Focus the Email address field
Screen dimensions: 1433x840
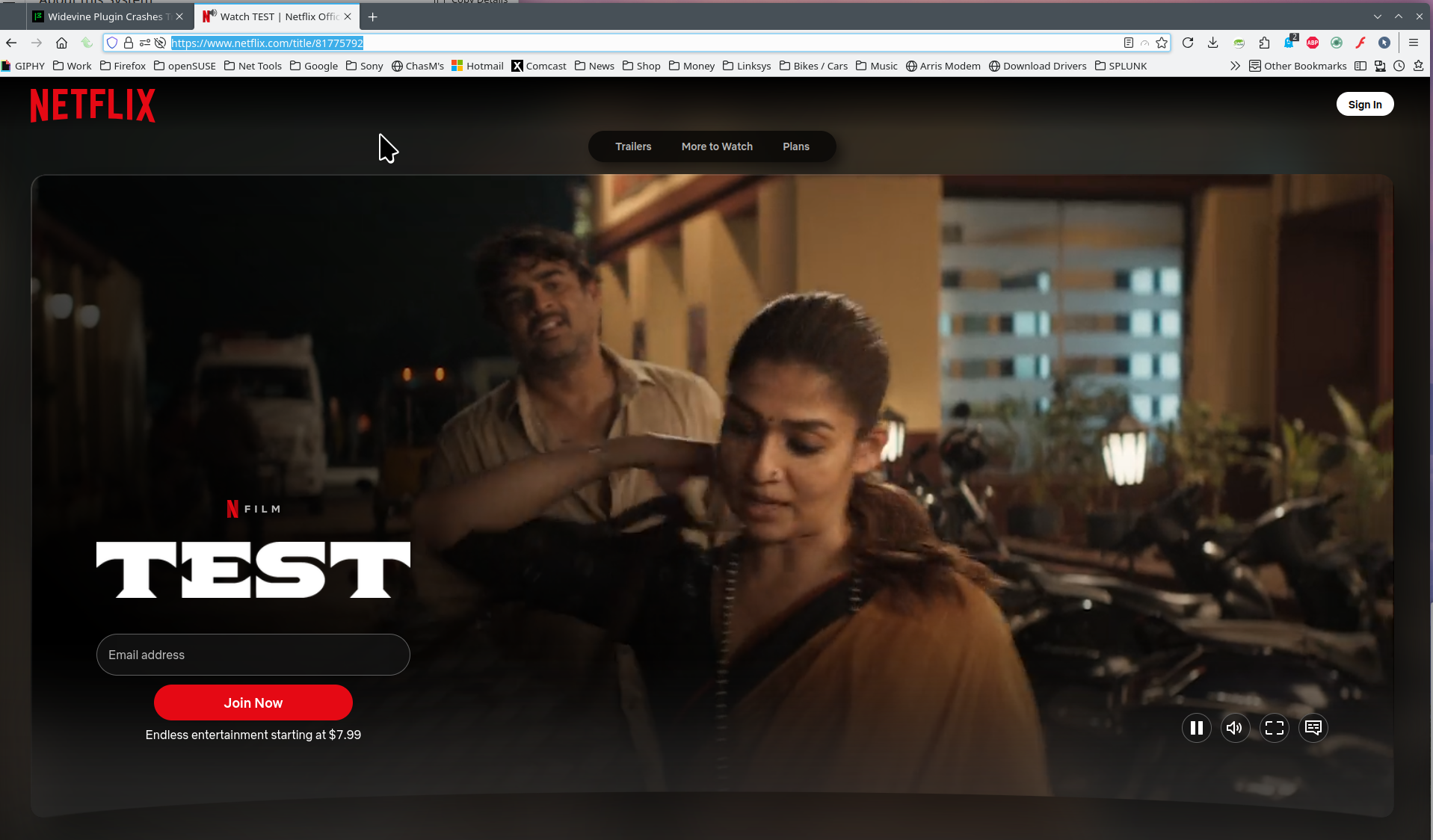coord(253,655)
